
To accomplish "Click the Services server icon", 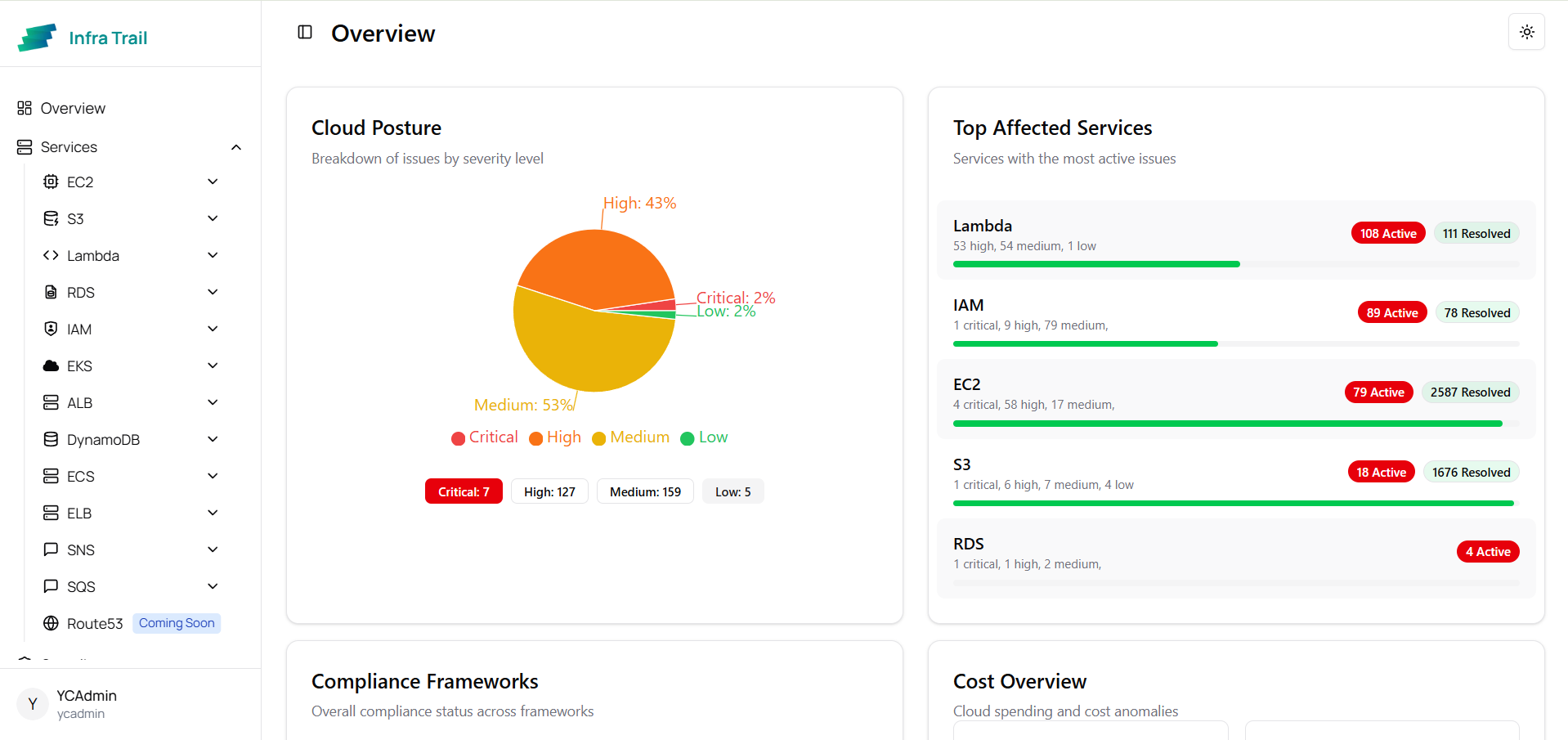I will (x=25, y=147).
